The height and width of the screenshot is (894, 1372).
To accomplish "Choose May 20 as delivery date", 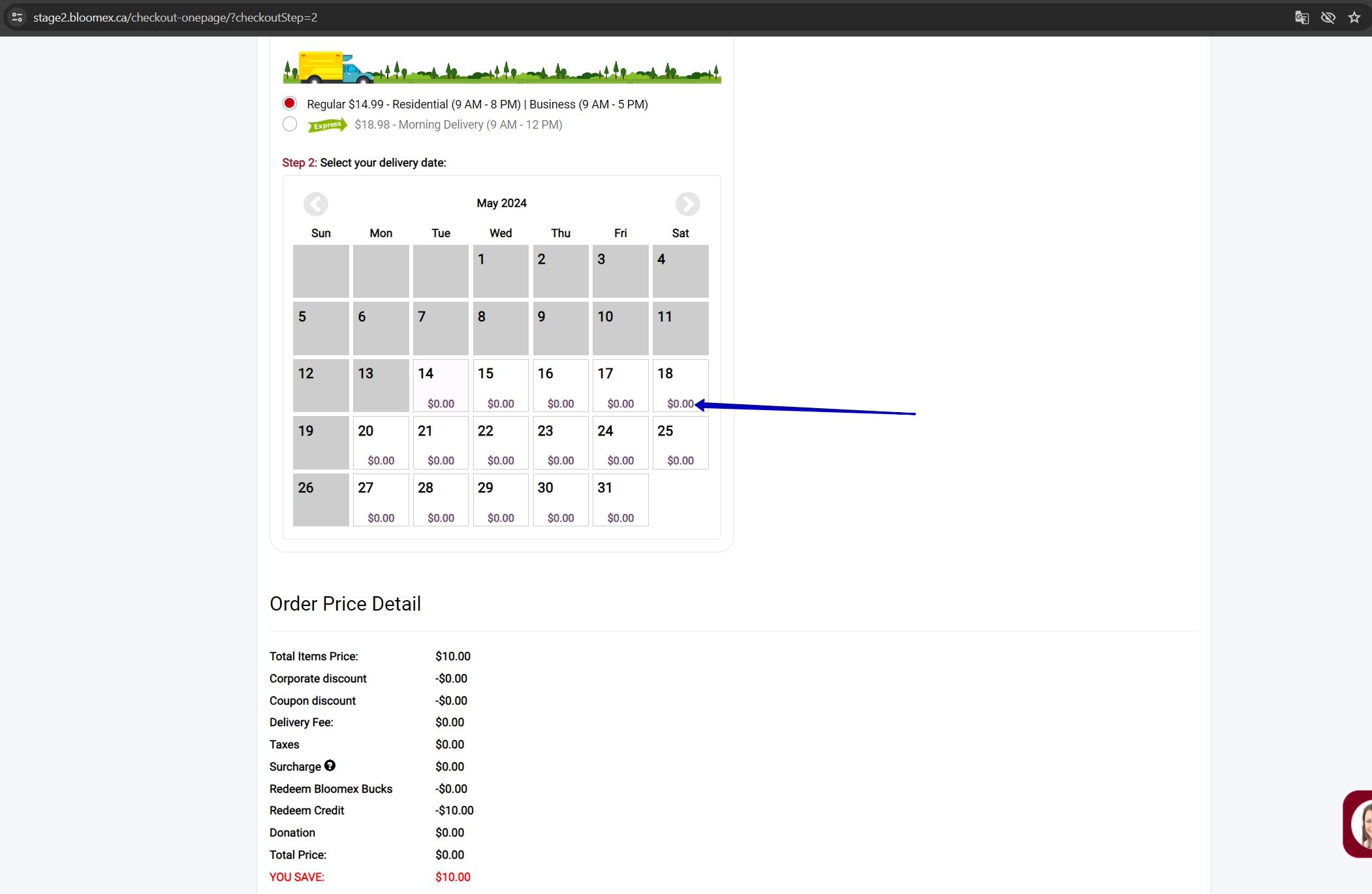I will pos(381,443).
